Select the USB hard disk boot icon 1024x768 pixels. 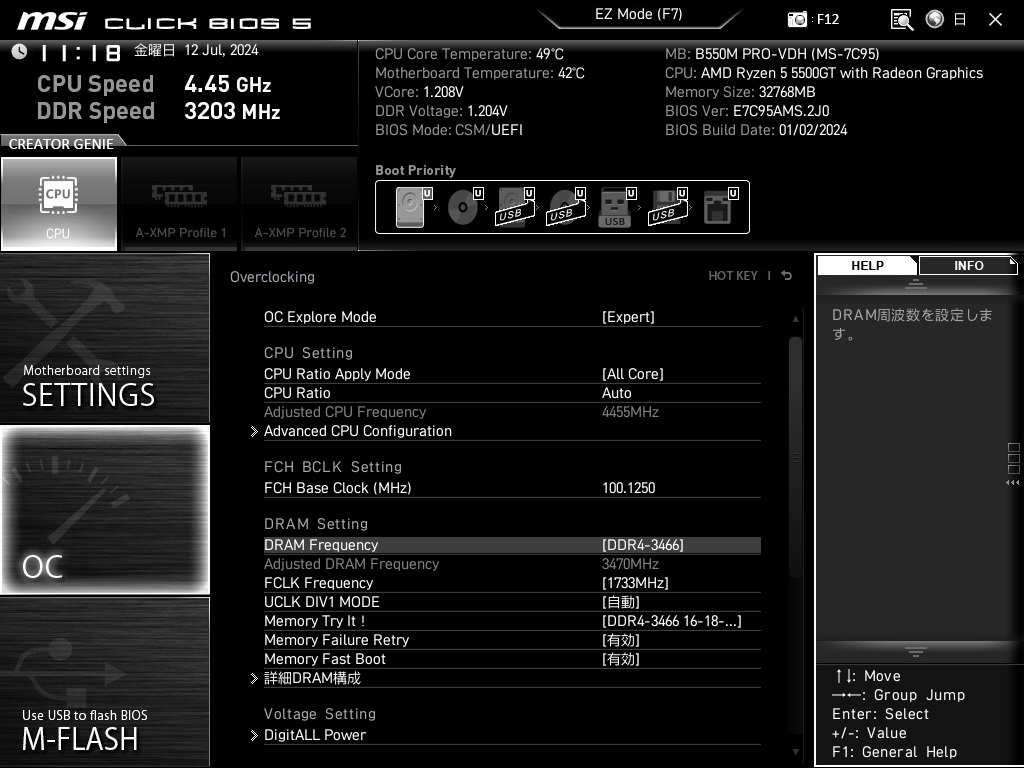tap(516, 207)
